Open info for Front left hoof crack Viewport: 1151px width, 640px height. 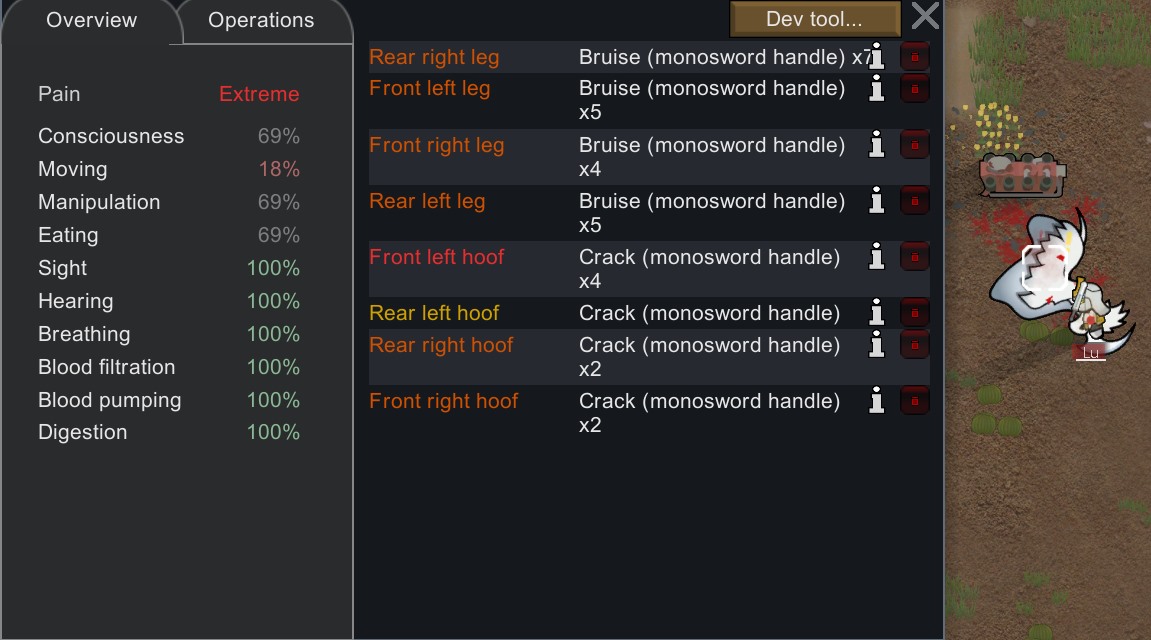(x=876, y=257)
